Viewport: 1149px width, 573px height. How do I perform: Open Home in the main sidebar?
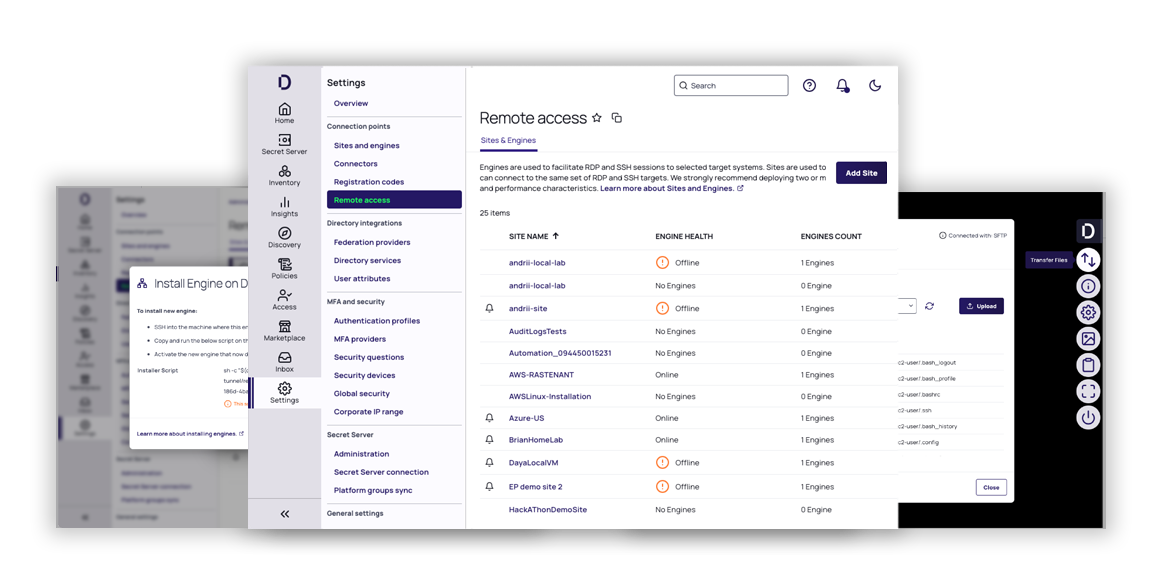pyautogui.click(x=284, y=114)
